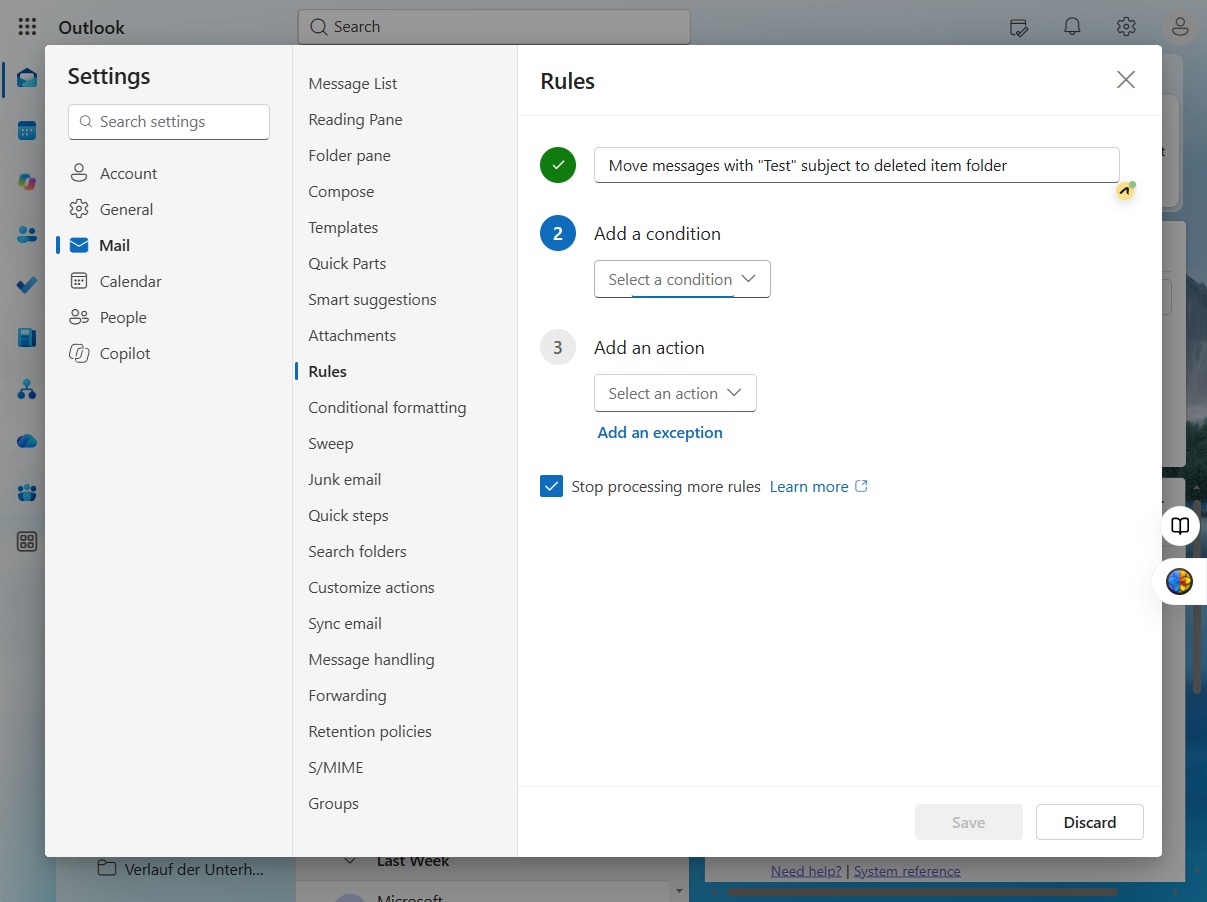Open the Select an action dropdown
1207x902 pixels.
point(675,393)
